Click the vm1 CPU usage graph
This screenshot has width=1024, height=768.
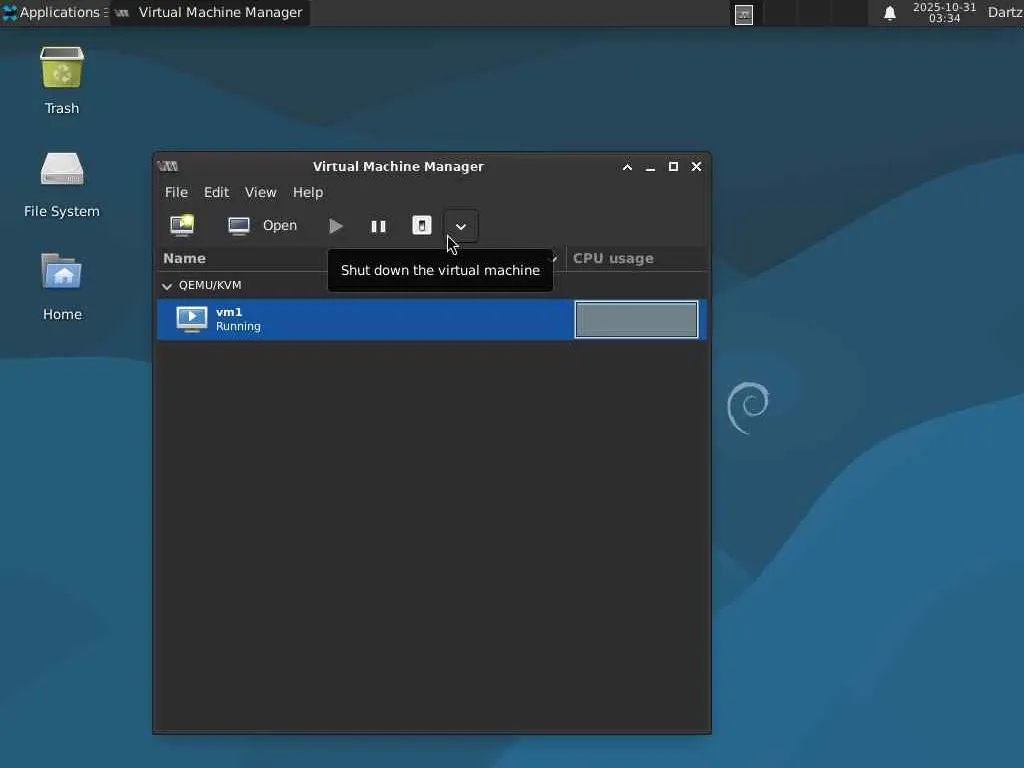[636, 319]
